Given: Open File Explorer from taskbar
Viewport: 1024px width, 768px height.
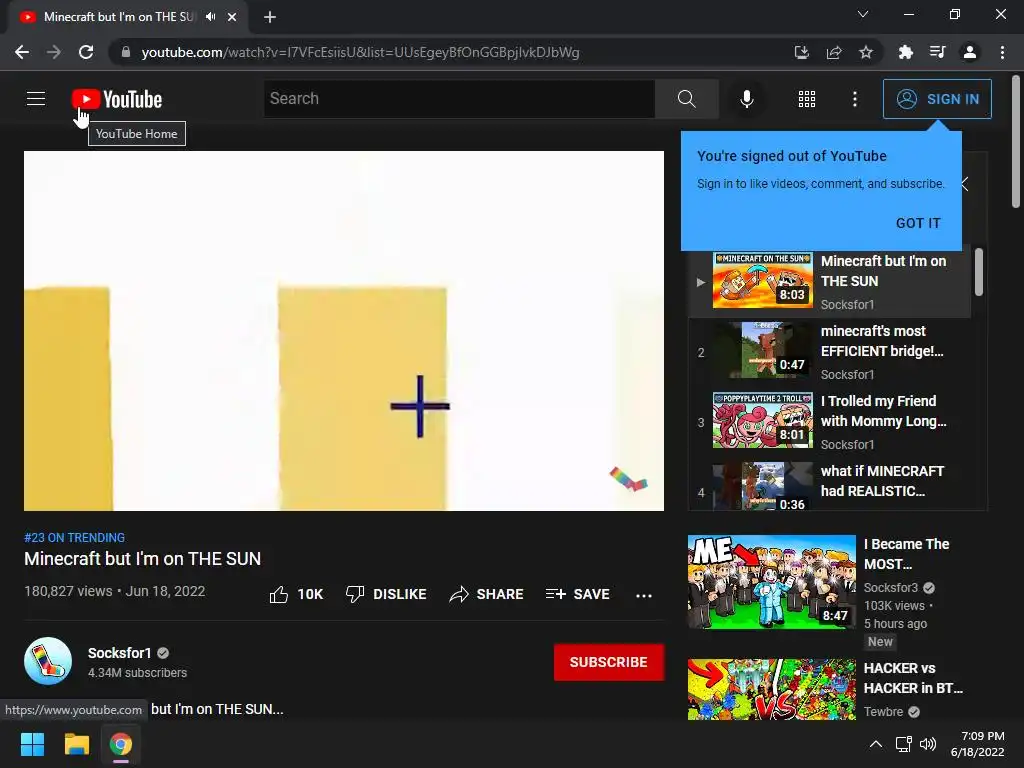Looking at the screenshot, I should pos(76,744).
